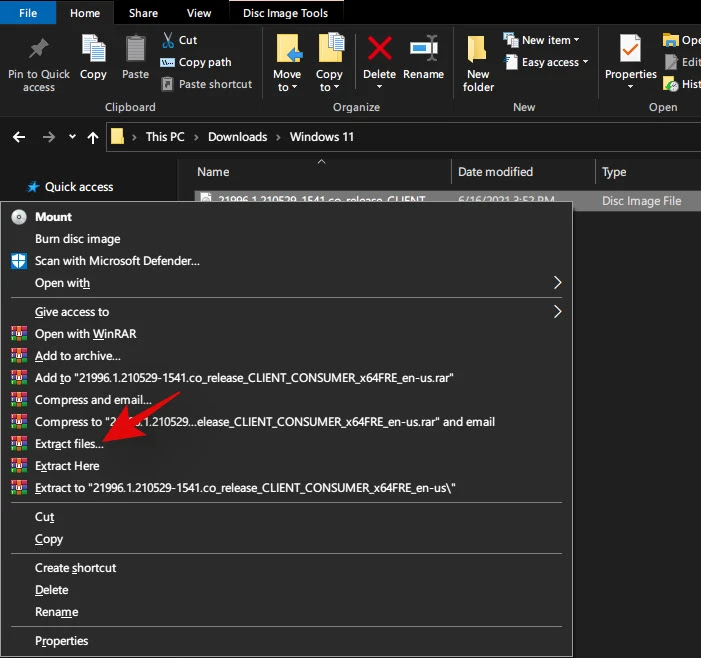This screenshot has width=701, height=658.
Task: Expand the Delete dropdown arrow
Action: click(379, 87)
